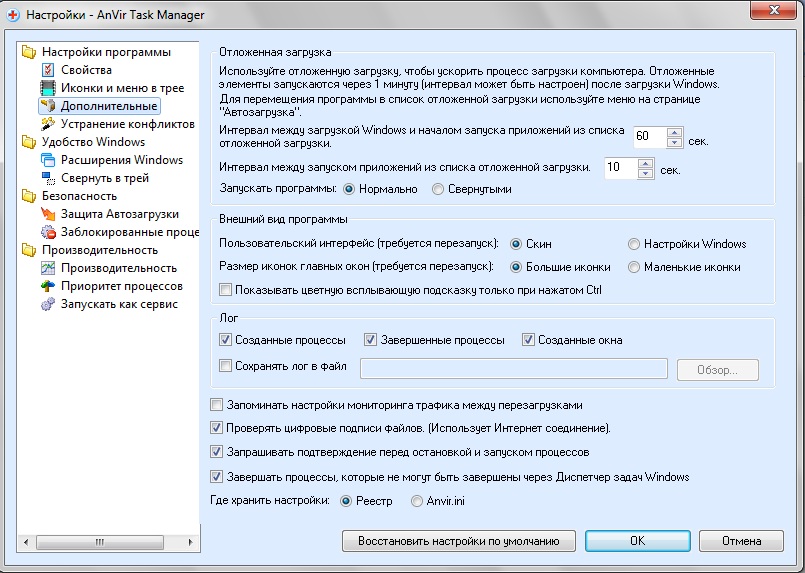The width and height of the screenshot is (805, 573).
Task: Click the Запускать как сервис gear icon
Action: [x=48, y=304]
